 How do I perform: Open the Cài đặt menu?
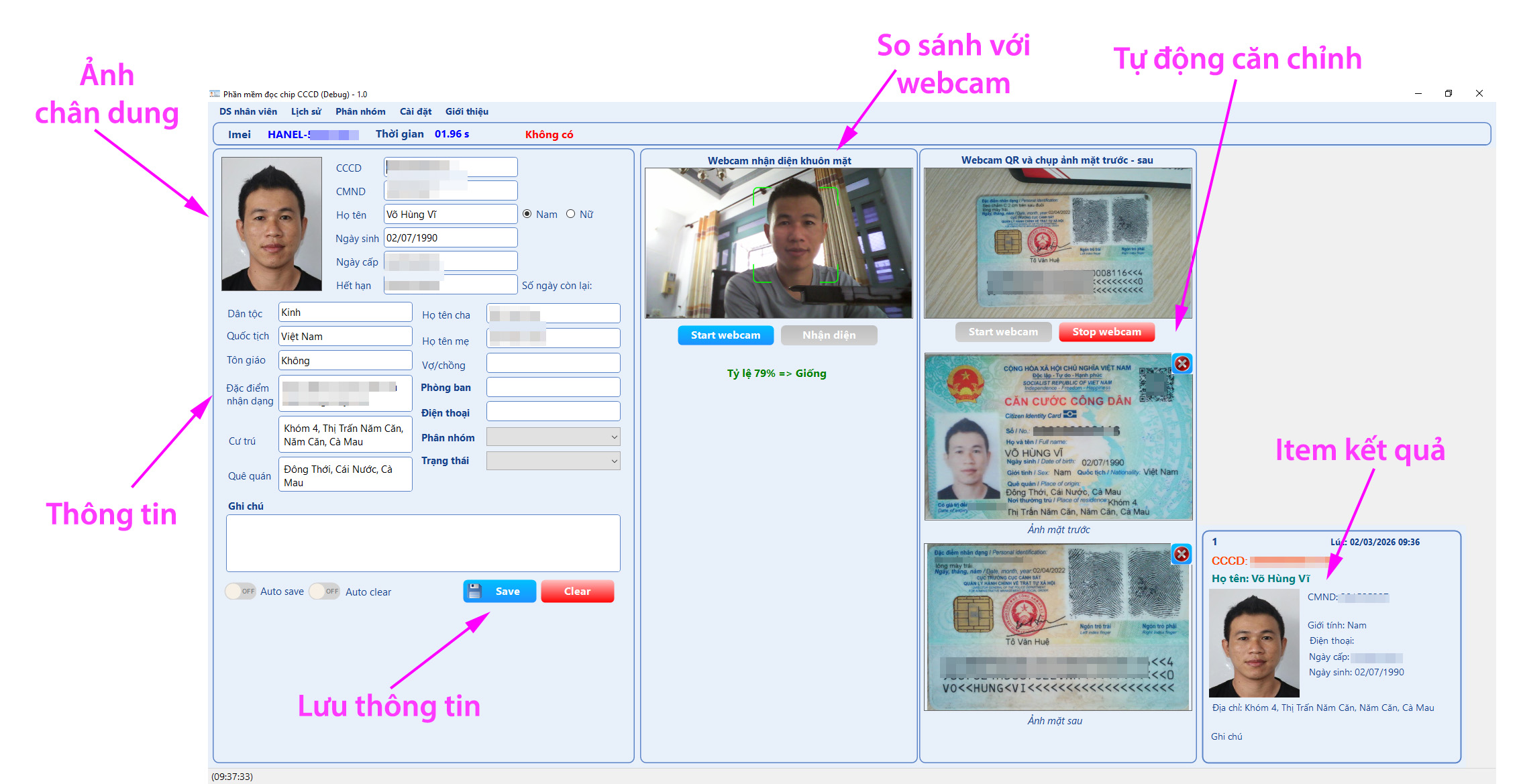coord(415,111)
